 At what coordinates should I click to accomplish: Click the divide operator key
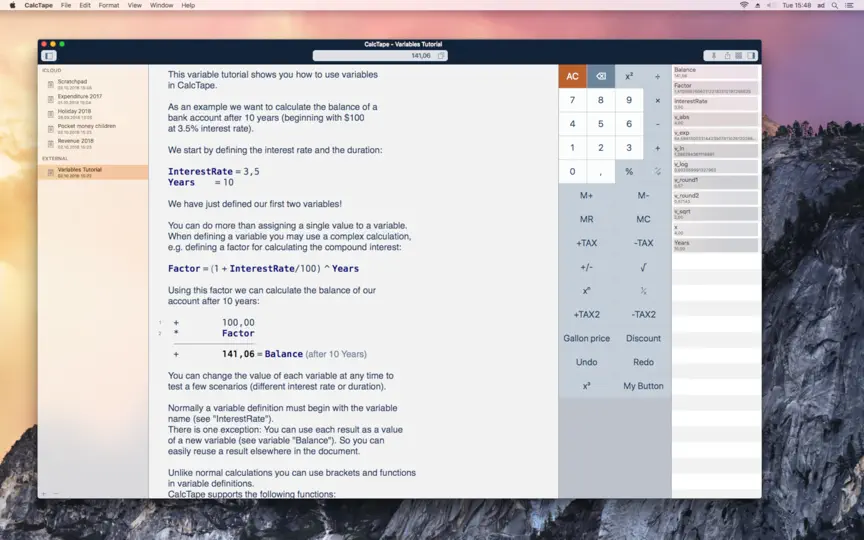point(657,77)
